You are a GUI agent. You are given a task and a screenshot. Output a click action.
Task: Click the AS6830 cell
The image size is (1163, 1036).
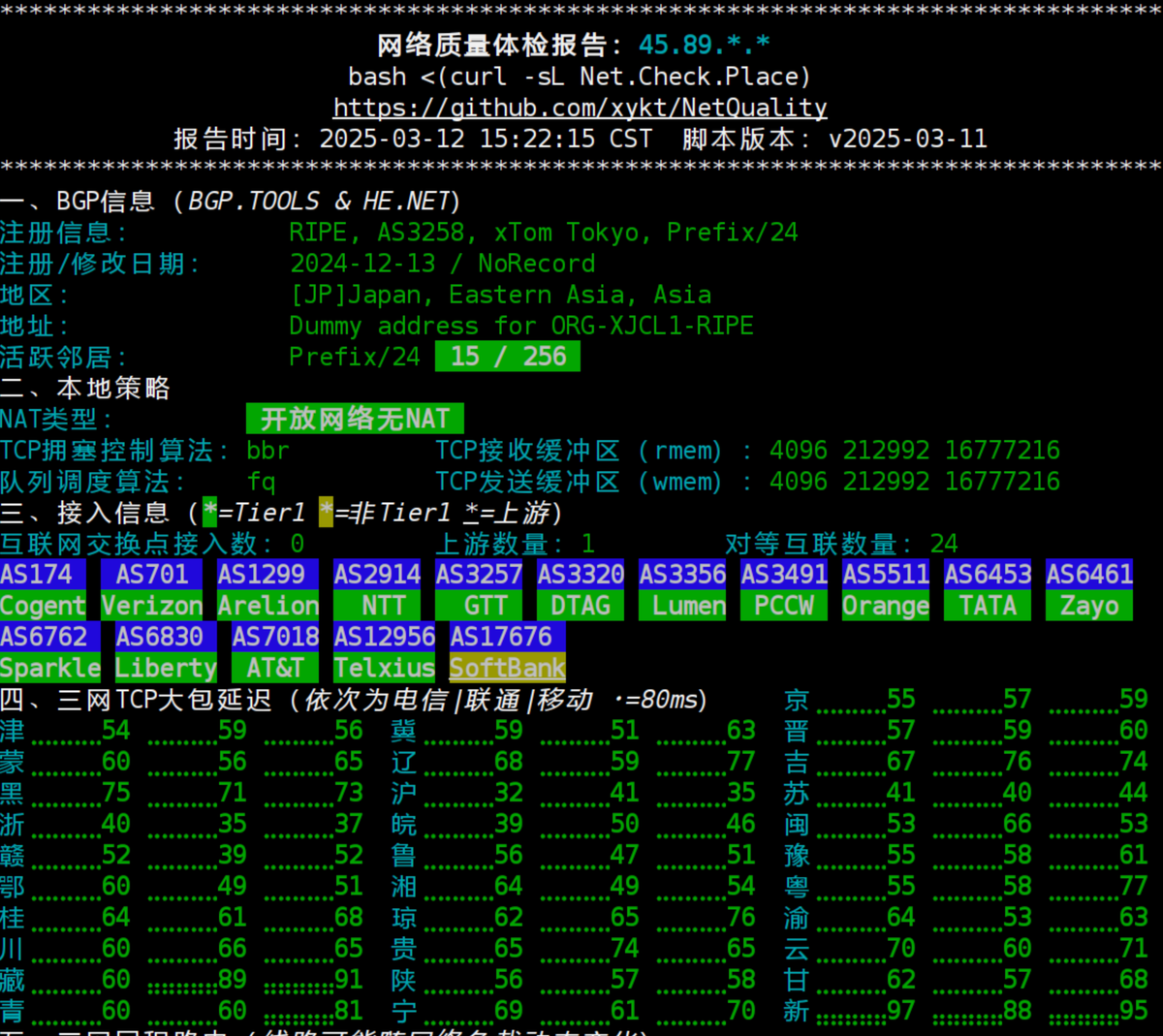(x=167, y=637)
